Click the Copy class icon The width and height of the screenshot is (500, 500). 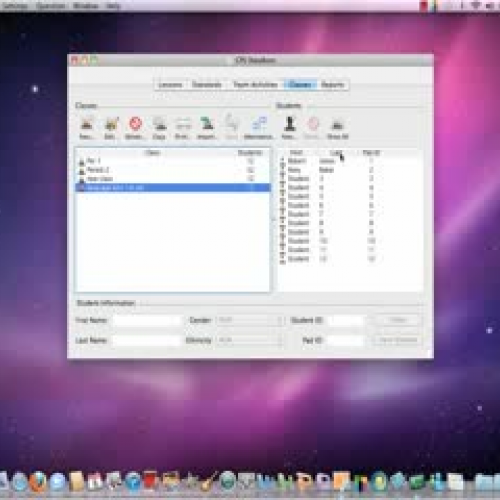coord(159,128)
